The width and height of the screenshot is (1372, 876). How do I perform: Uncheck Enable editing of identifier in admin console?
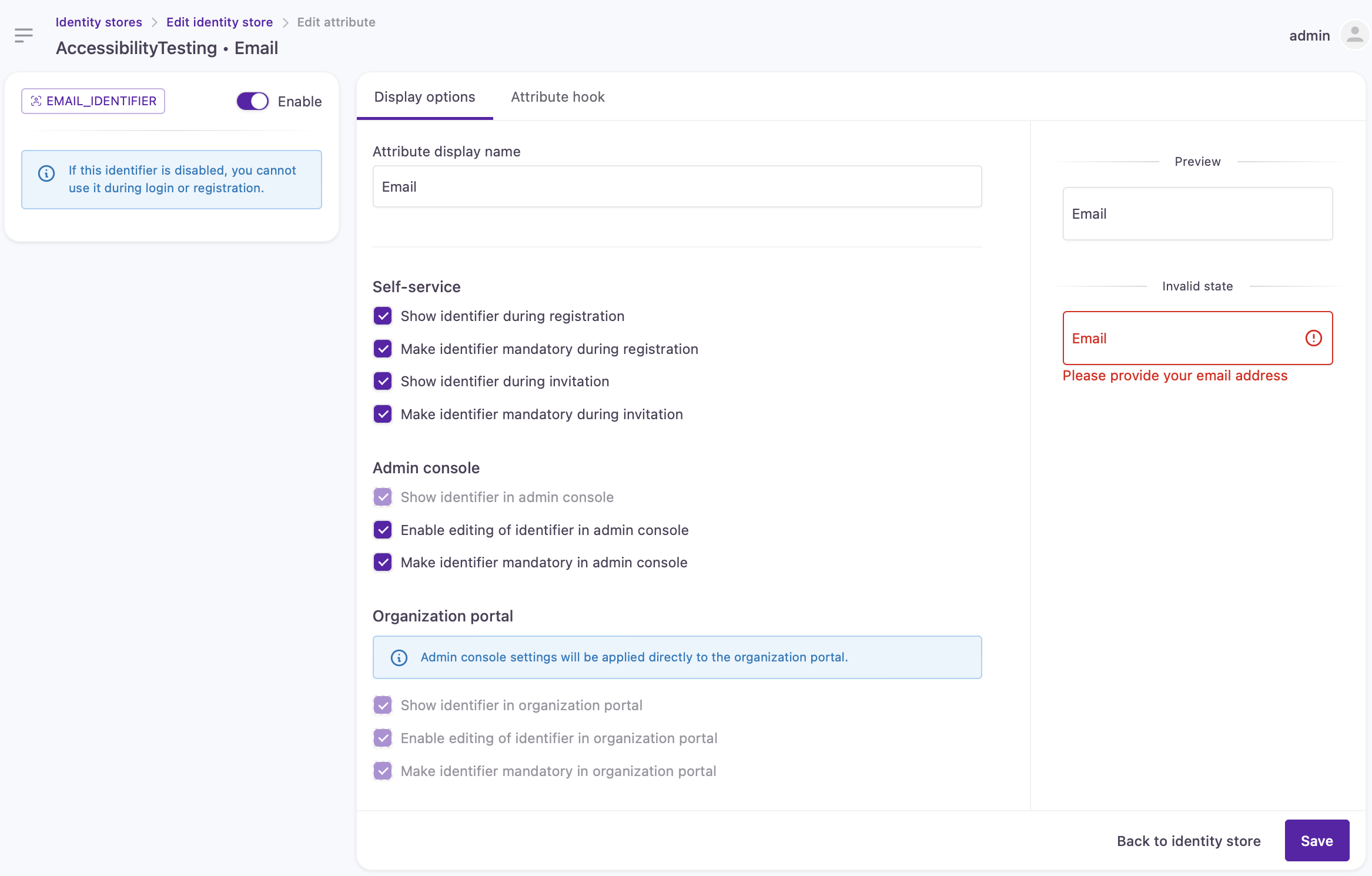click(383, 530)
